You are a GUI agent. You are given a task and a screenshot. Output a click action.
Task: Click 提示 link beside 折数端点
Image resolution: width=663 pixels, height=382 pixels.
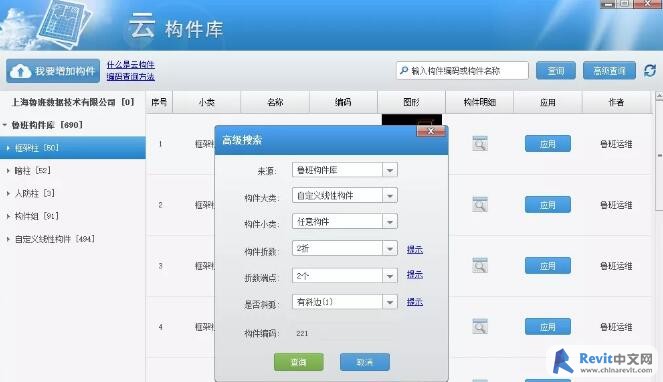[x=415, y=274]
